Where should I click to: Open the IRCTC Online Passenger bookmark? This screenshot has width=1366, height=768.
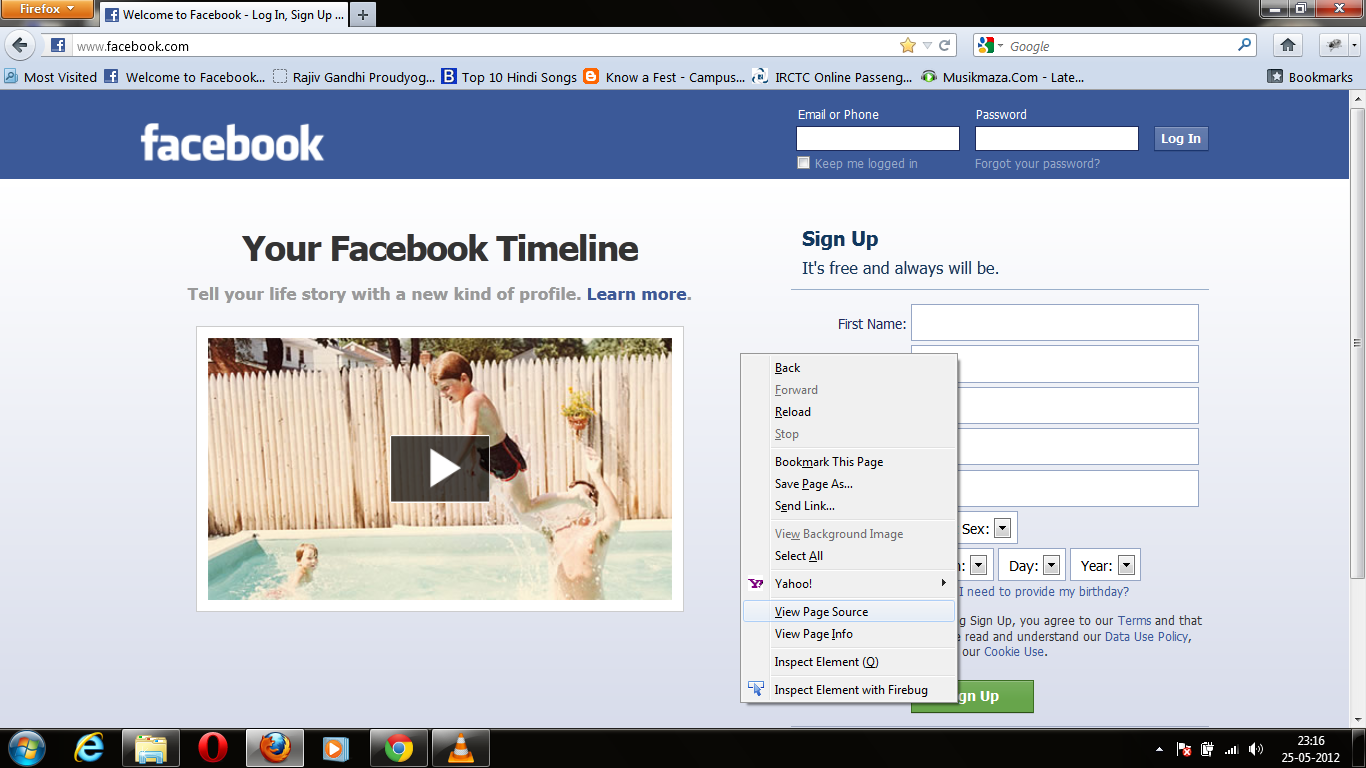pos(832,77)
